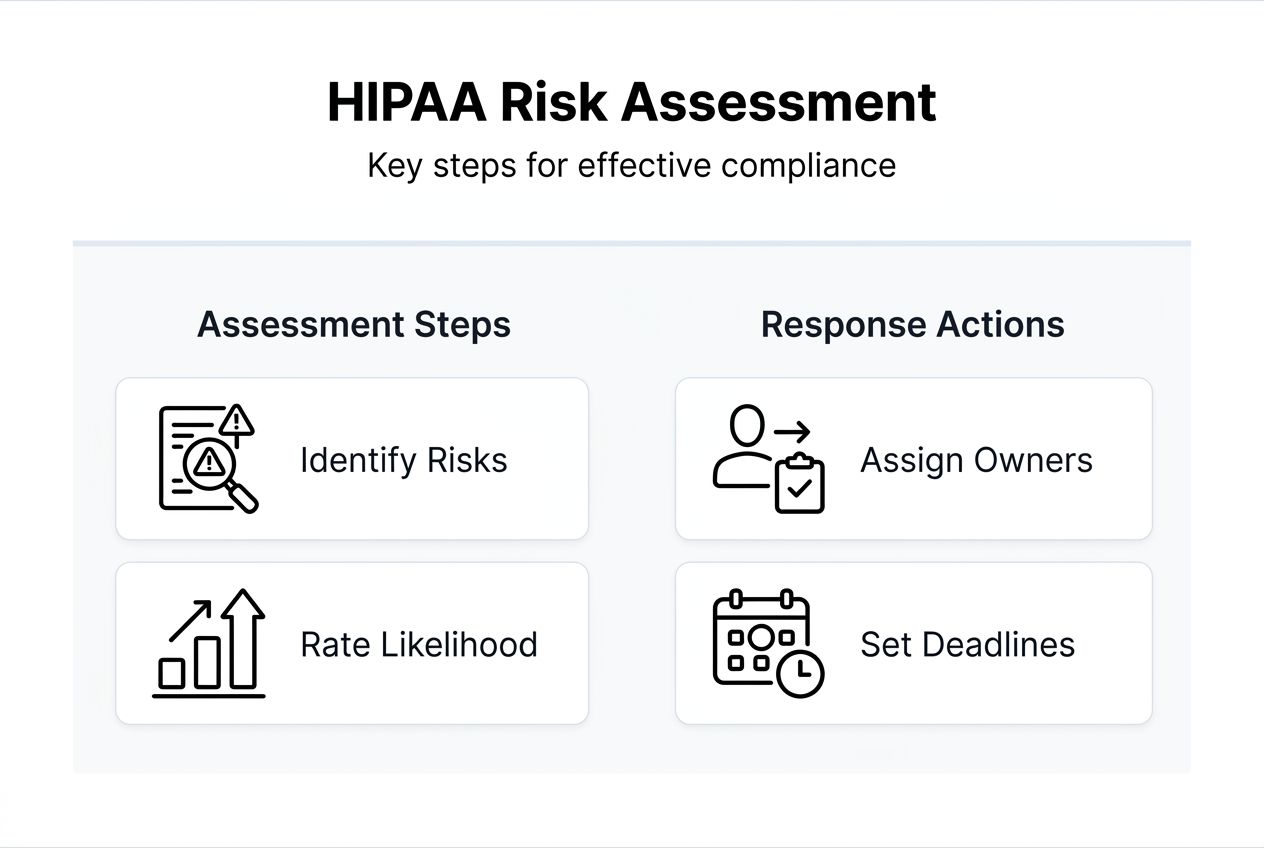The image size is (1264, 848).
Task: Choose the Set Deadlines text
Action: [x=967, y=644]
